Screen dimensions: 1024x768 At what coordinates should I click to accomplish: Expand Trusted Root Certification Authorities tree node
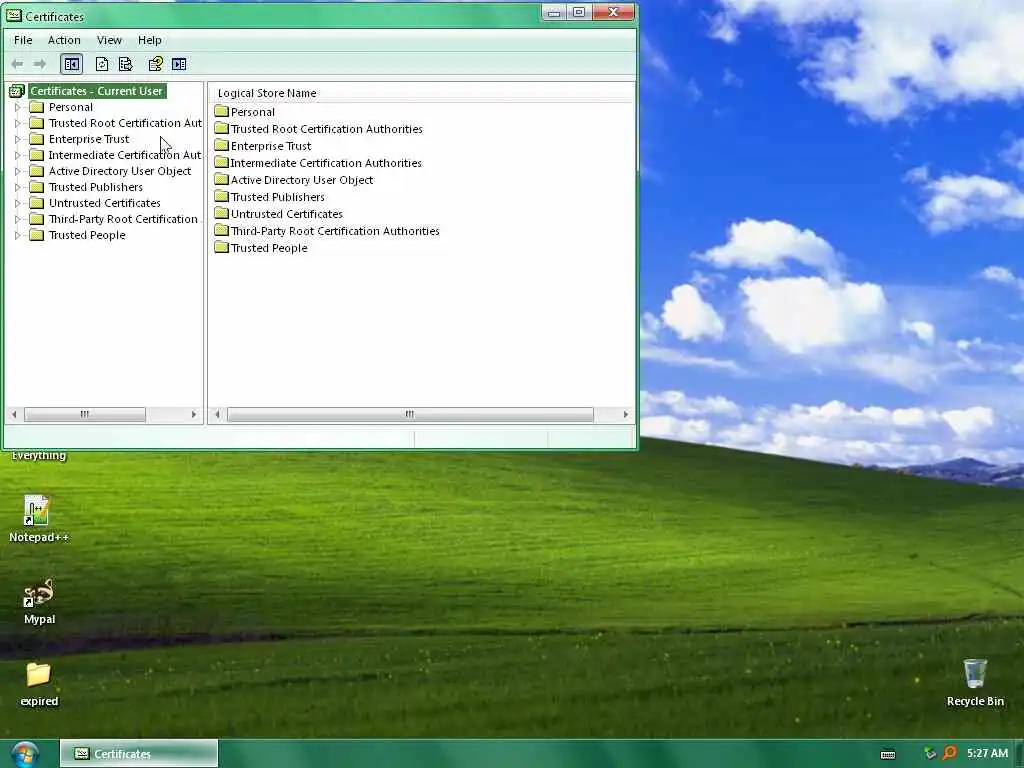click(x=18, y=123)
